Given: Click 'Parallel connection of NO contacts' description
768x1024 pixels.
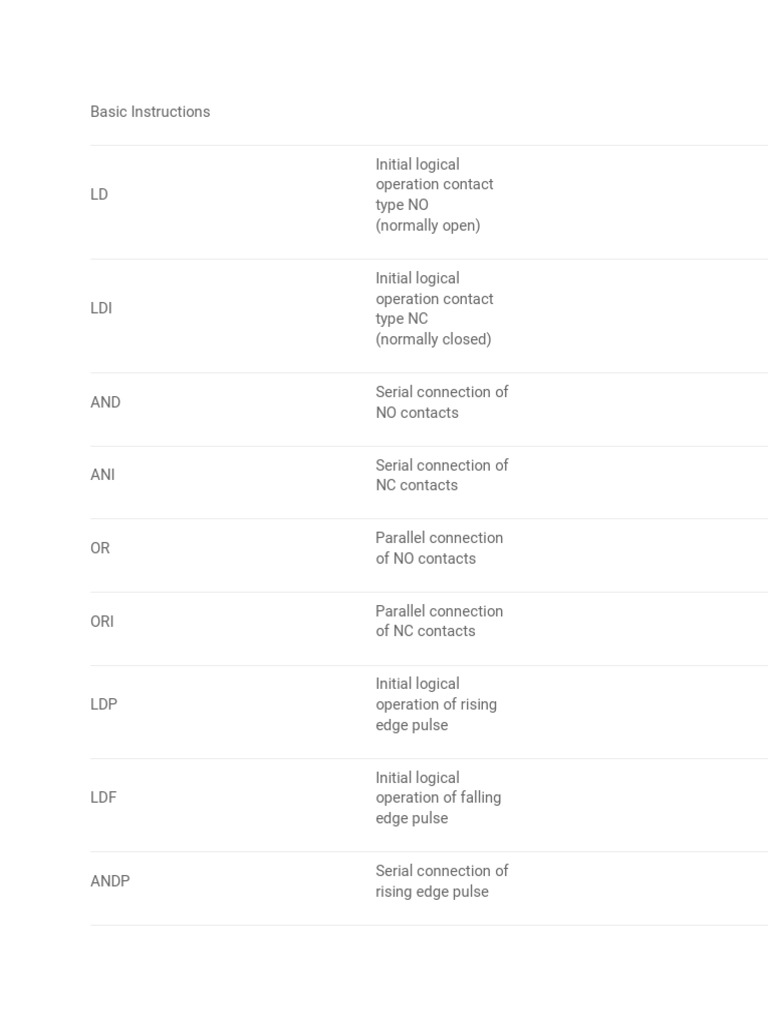Looking at the screenshot, I should pos(439,548).
